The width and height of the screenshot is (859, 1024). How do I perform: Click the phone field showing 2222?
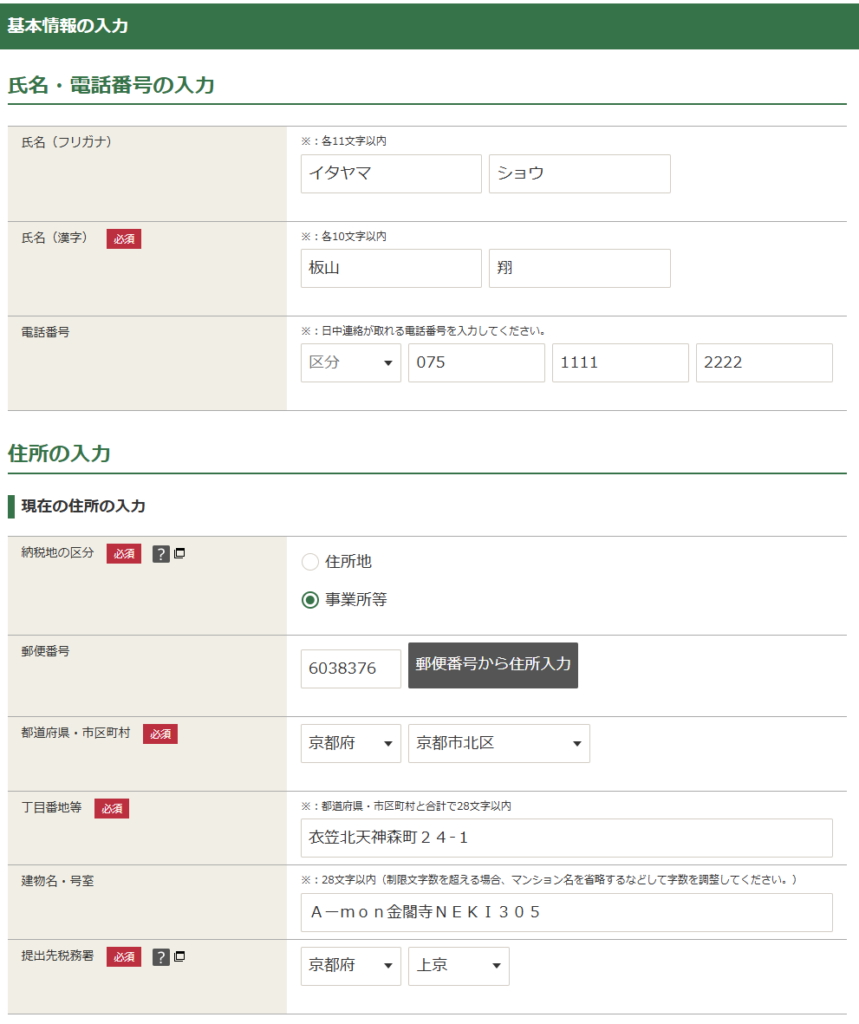[x=763, y=363]
